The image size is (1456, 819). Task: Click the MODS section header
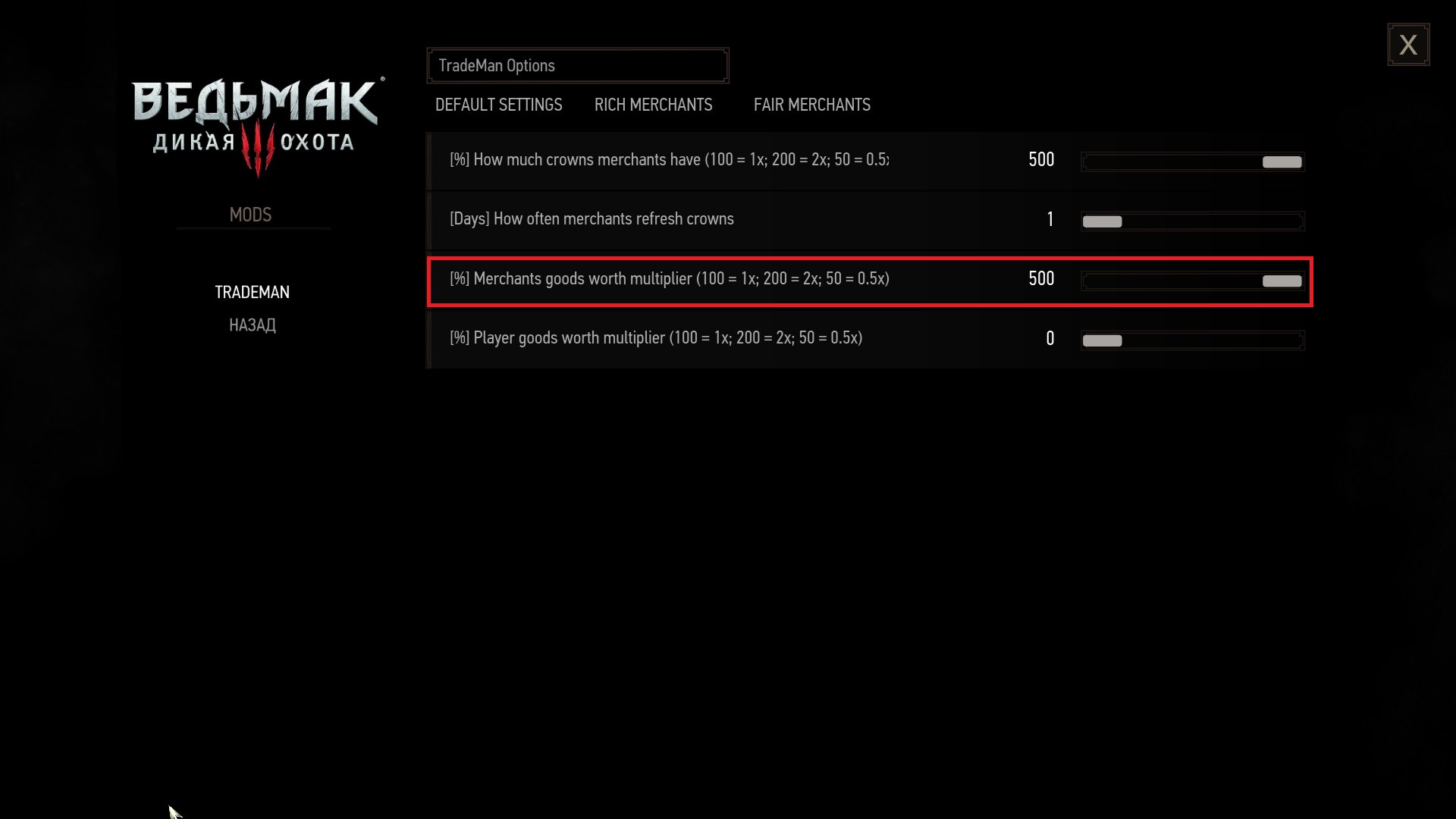coord(250,215)
